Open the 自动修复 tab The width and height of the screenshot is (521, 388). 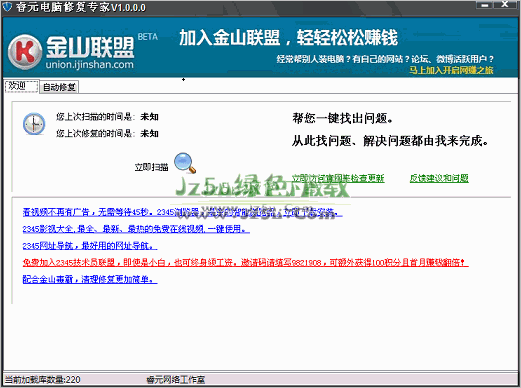tap(59, 87)
